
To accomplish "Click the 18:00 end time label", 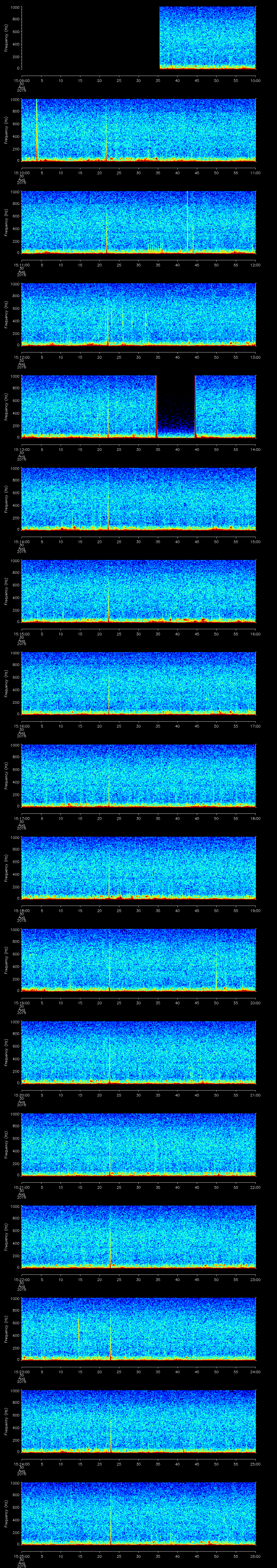I will point(255,819).
